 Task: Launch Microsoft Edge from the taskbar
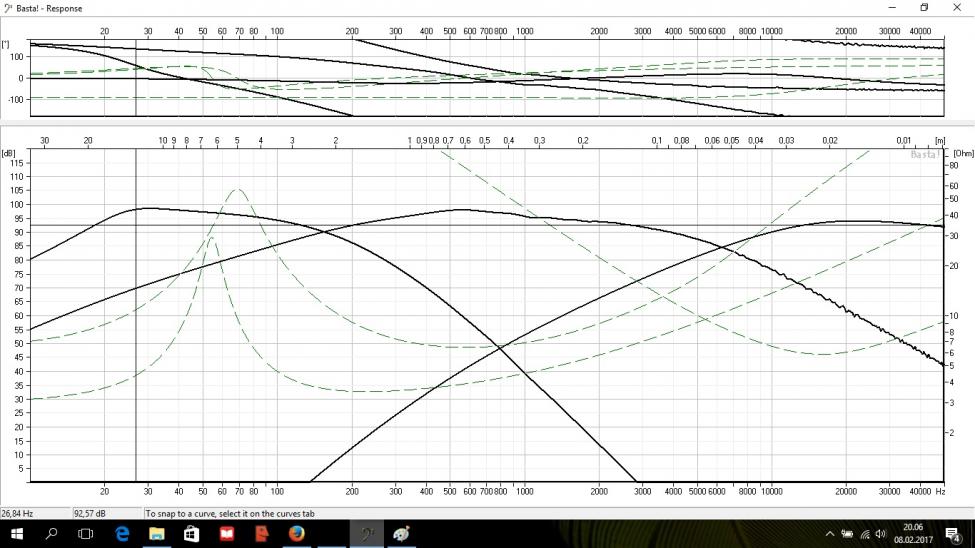(x=122, y=534)
